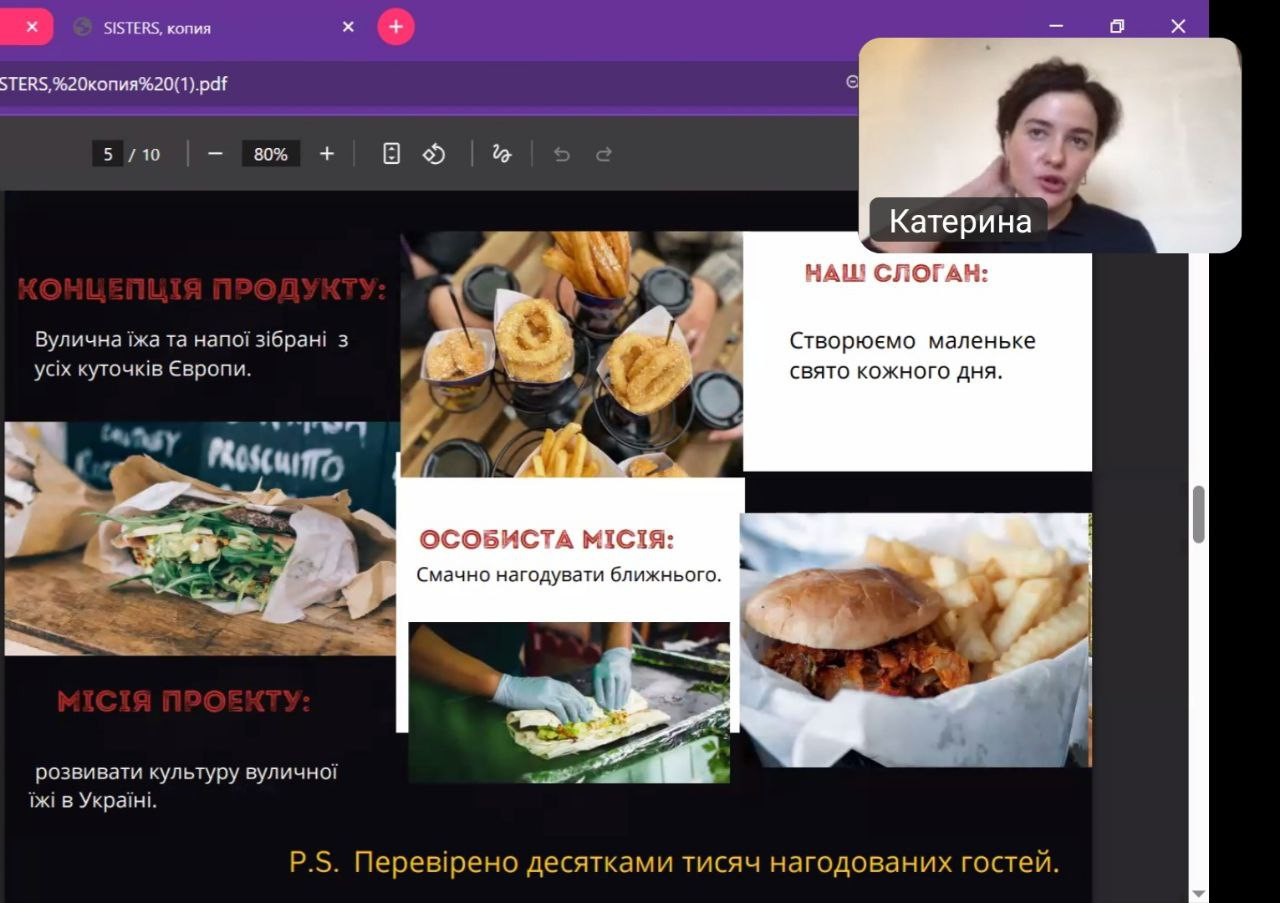Select the draw annotation tool

tap(502, 154)
